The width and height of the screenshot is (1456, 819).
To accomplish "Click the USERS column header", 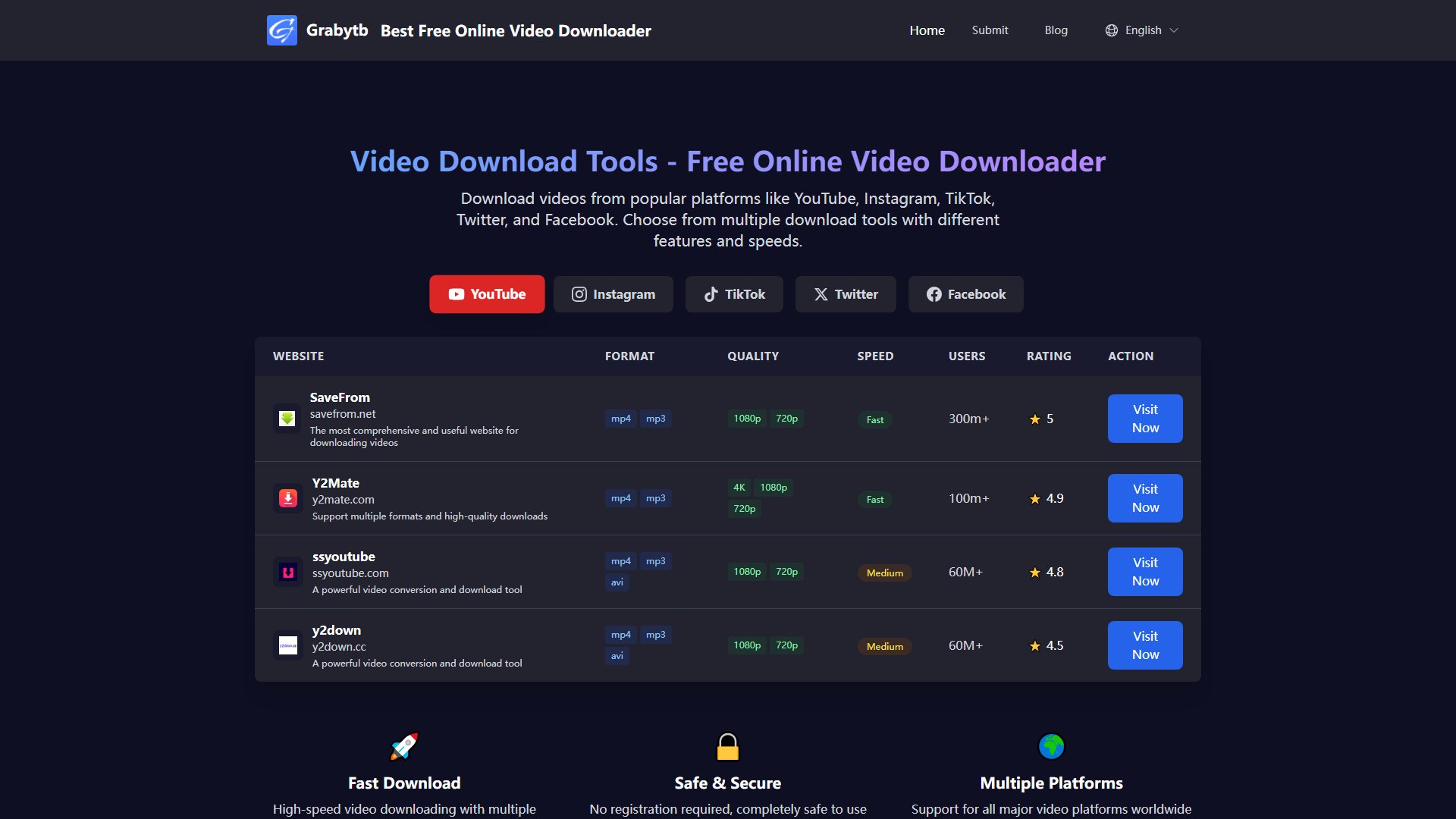I will (x=967, y=356).
